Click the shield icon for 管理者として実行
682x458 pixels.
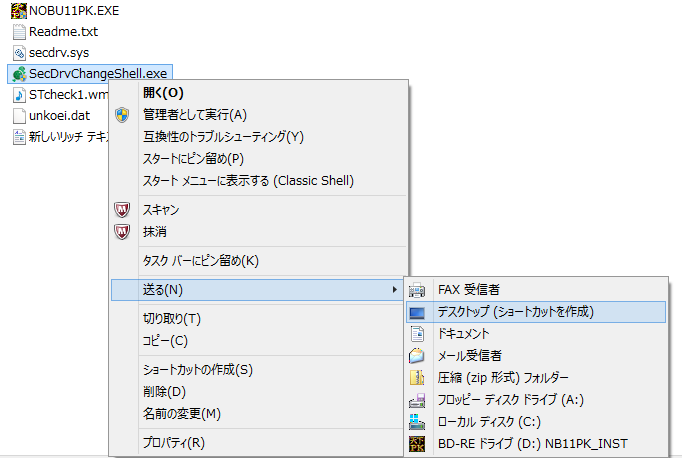tap(122, 115)
